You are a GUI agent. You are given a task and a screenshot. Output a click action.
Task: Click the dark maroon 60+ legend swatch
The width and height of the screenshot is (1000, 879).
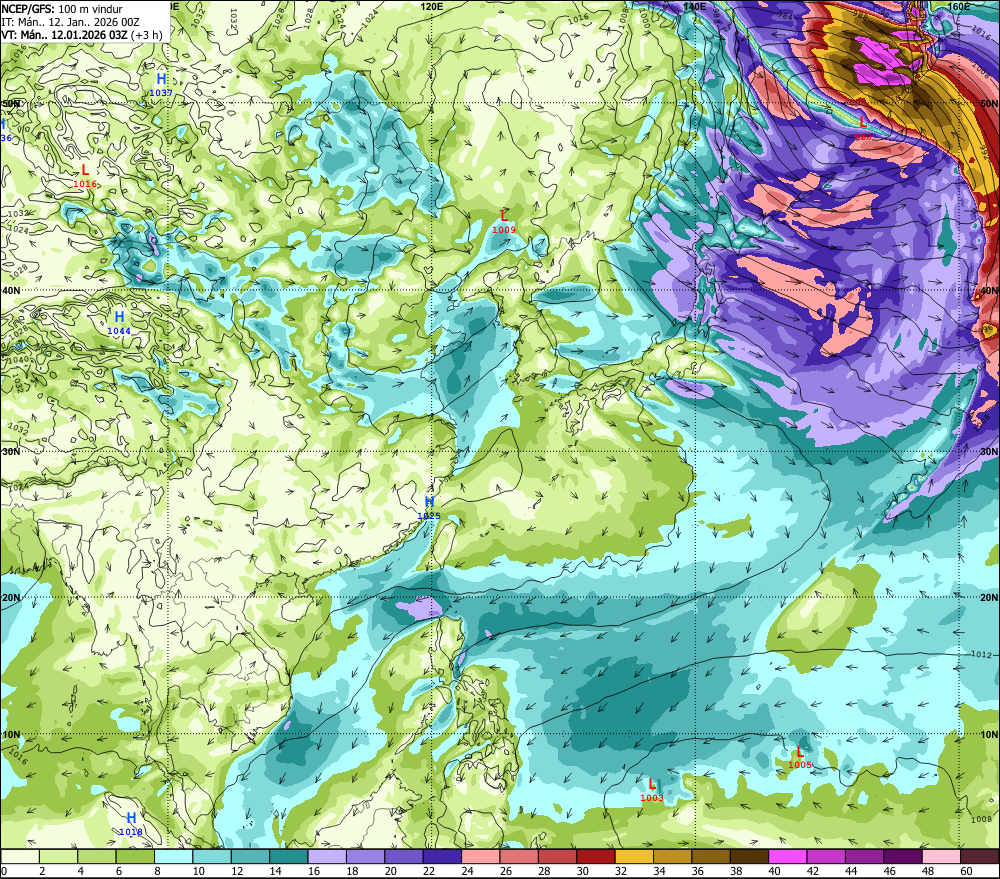980,856
